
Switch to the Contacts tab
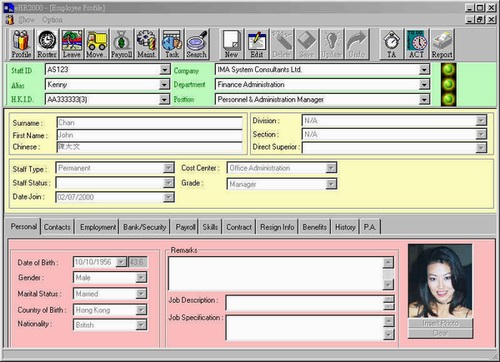coord(57,227)
